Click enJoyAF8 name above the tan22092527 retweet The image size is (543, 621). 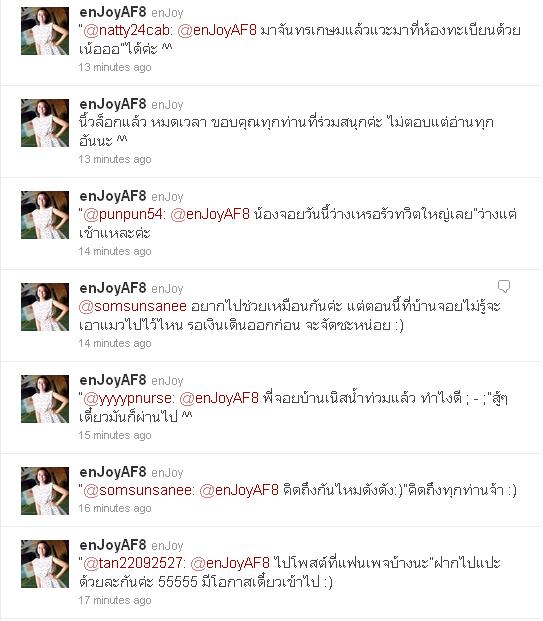click(x=113, y=545)
